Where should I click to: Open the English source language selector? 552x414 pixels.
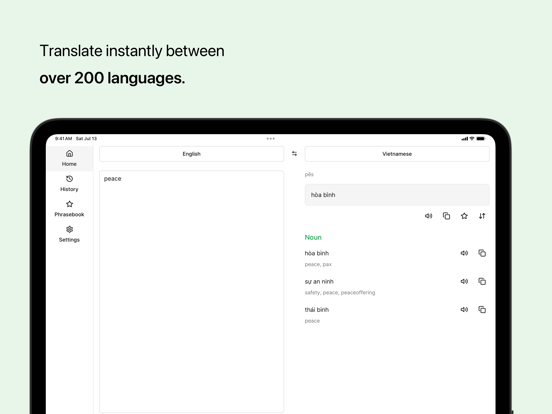click(x=192, y=154)
